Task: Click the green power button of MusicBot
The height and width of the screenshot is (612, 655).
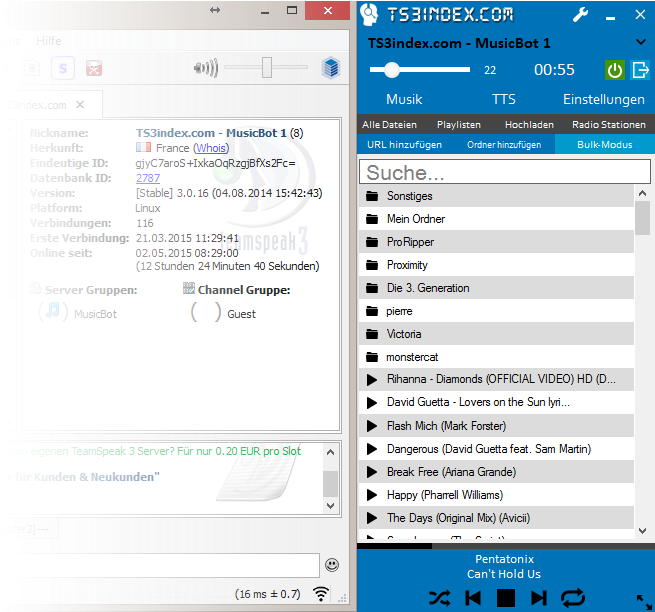Action: [614, 70]
